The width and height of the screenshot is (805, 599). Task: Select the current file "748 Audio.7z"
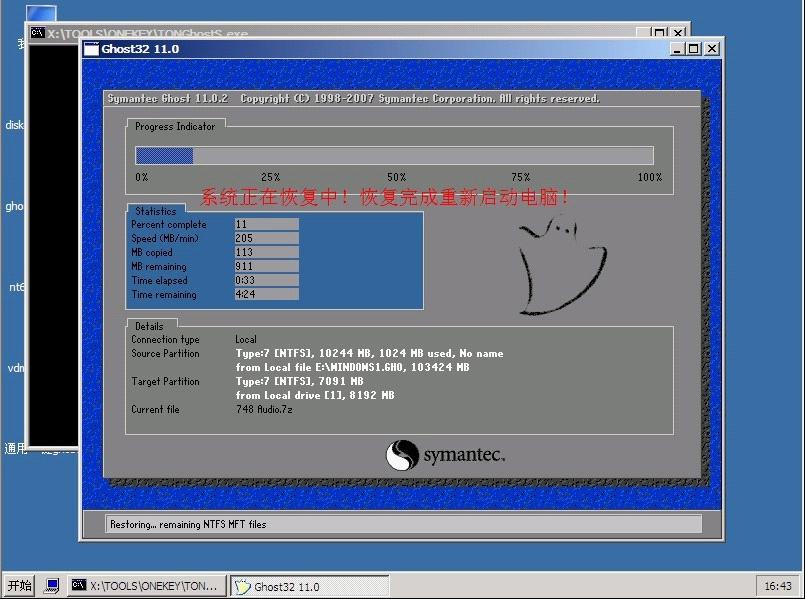click(x=264, y=409)
